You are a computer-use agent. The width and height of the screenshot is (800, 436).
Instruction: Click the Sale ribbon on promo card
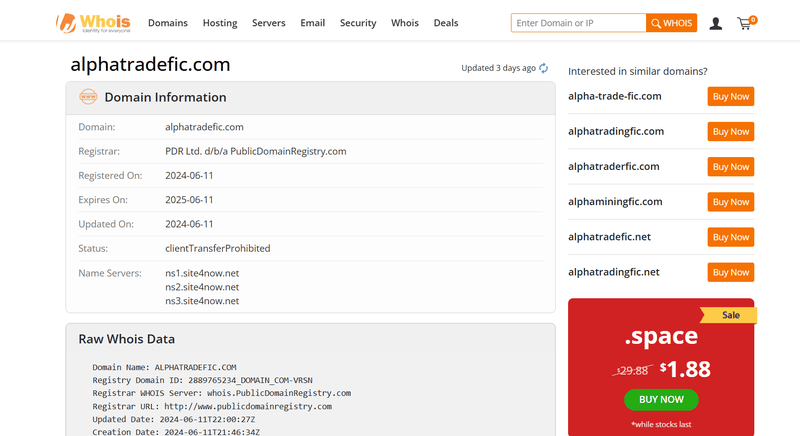tap(730, 315)
